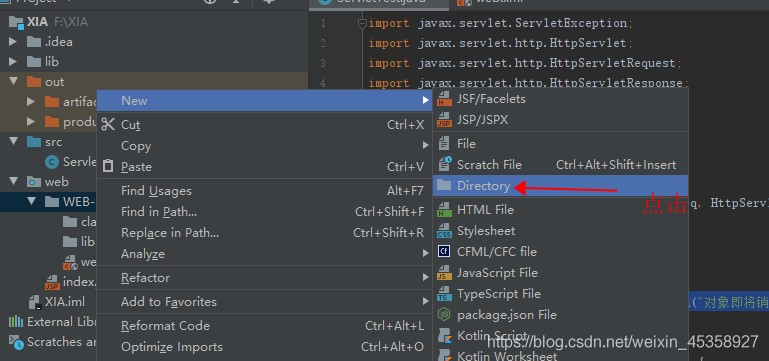
Task: Expand the .idea folder
Action: [x=13, y=42]
